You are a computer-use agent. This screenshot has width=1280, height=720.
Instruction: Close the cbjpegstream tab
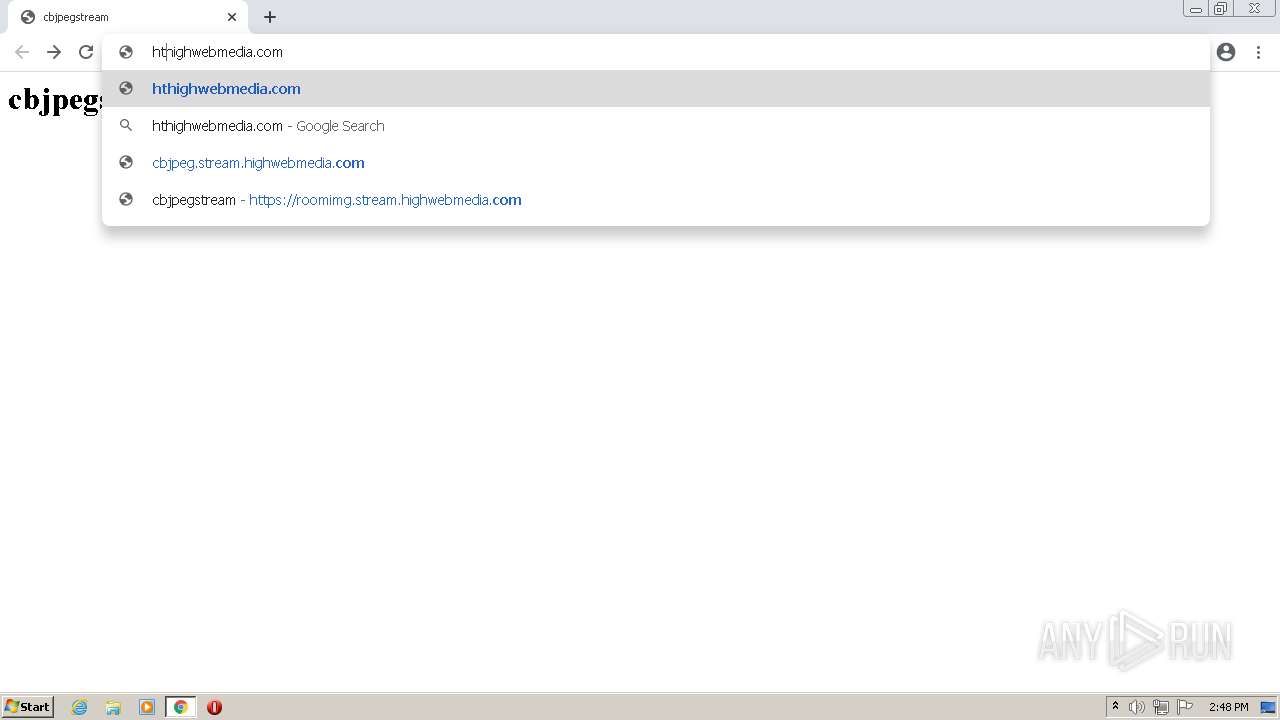click(x=232, y=17)
